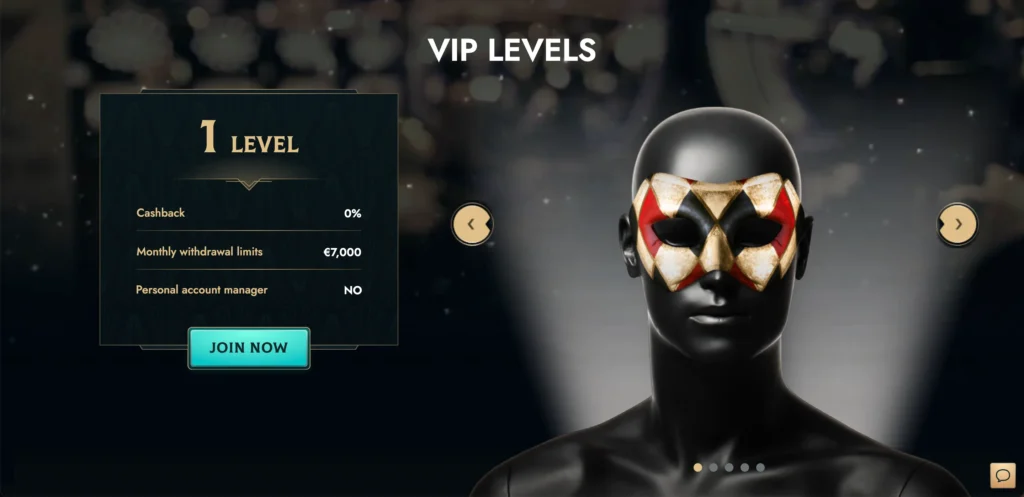
Task: Click the Personal account manager label
Action: coord(202,290)
